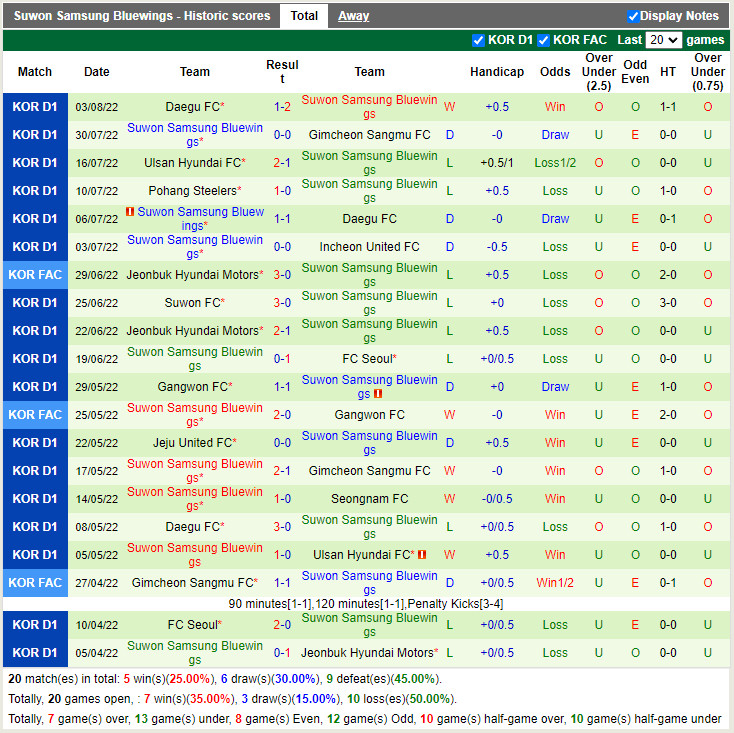
Task: Open Gimcheon Sangmu FC on 27/04/22 row
Action: click(192, 583)
